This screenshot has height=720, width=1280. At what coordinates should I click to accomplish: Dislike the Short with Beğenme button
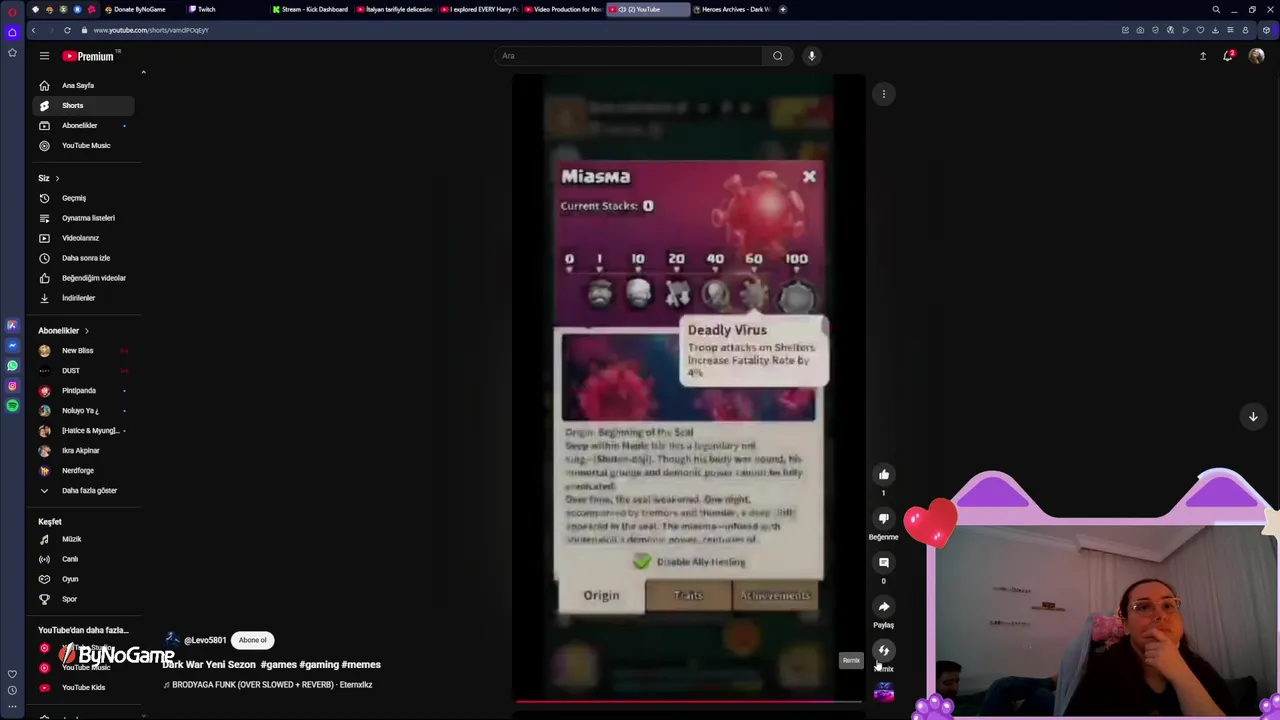coord(884,519)
